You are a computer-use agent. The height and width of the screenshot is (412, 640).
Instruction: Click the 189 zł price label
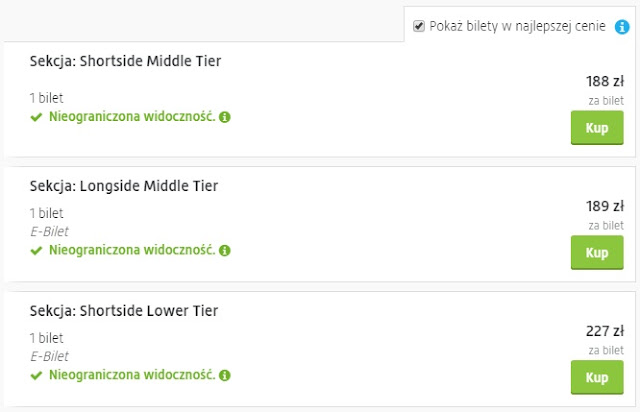[604, 206]
